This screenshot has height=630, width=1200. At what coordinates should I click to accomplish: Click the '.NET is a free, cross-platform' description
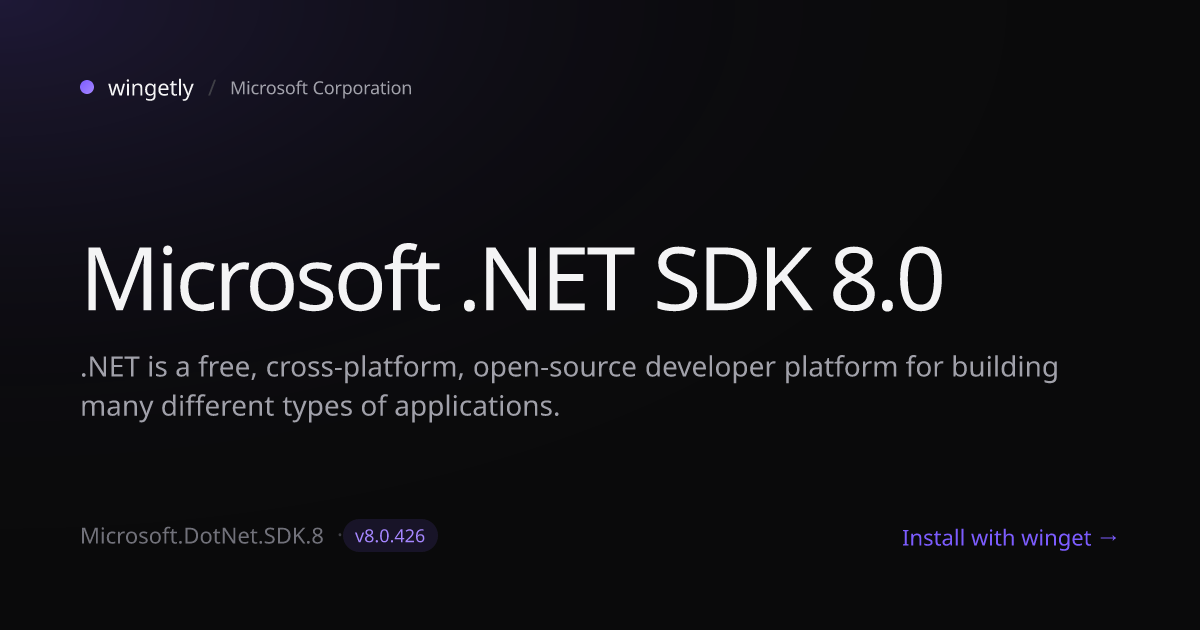pos(569,387)
